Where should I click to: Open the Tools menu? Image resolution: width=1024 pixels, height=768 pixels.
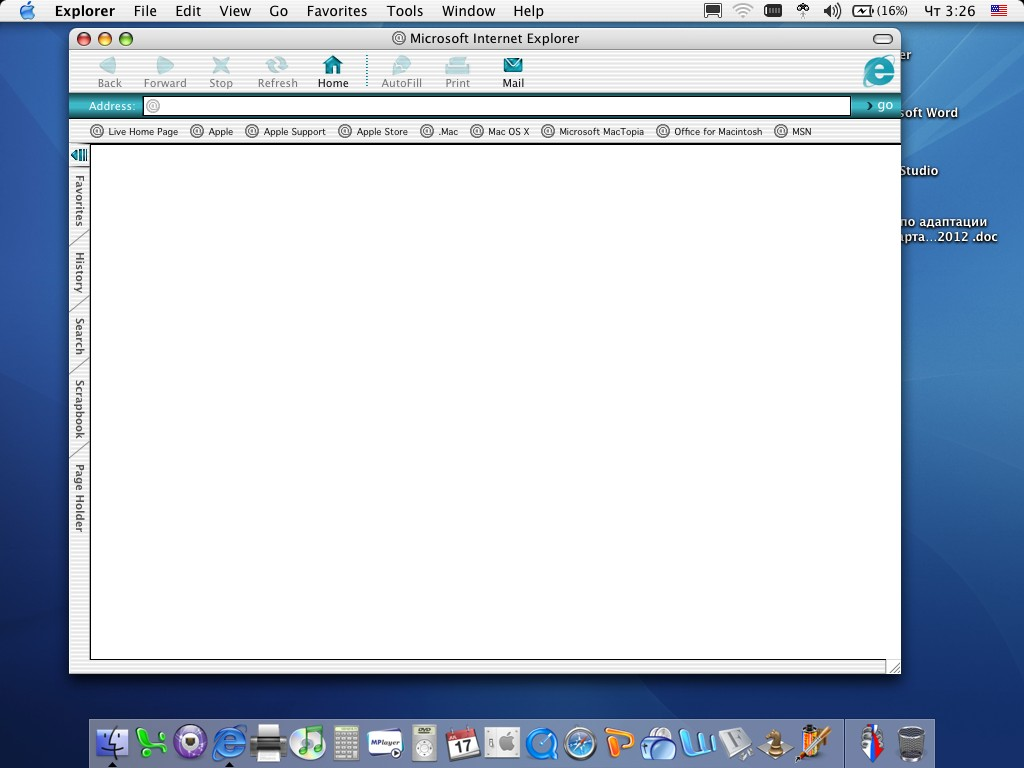(x=405, y=11)
